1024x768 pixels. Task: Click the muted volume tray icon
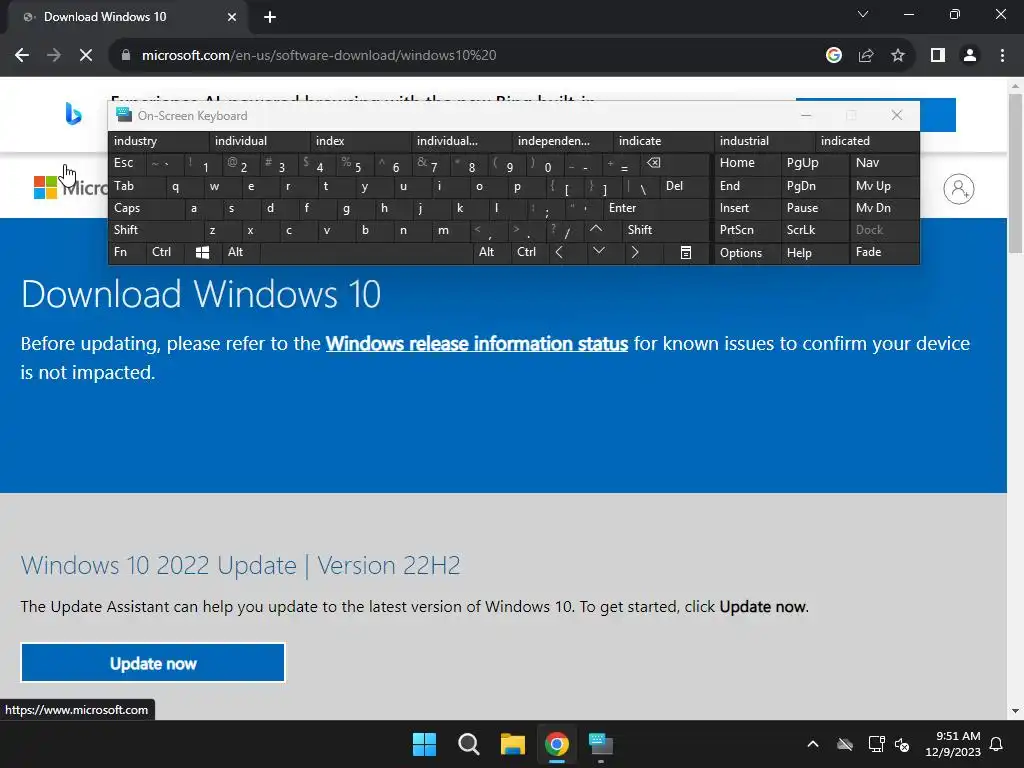tap(903, 744)
